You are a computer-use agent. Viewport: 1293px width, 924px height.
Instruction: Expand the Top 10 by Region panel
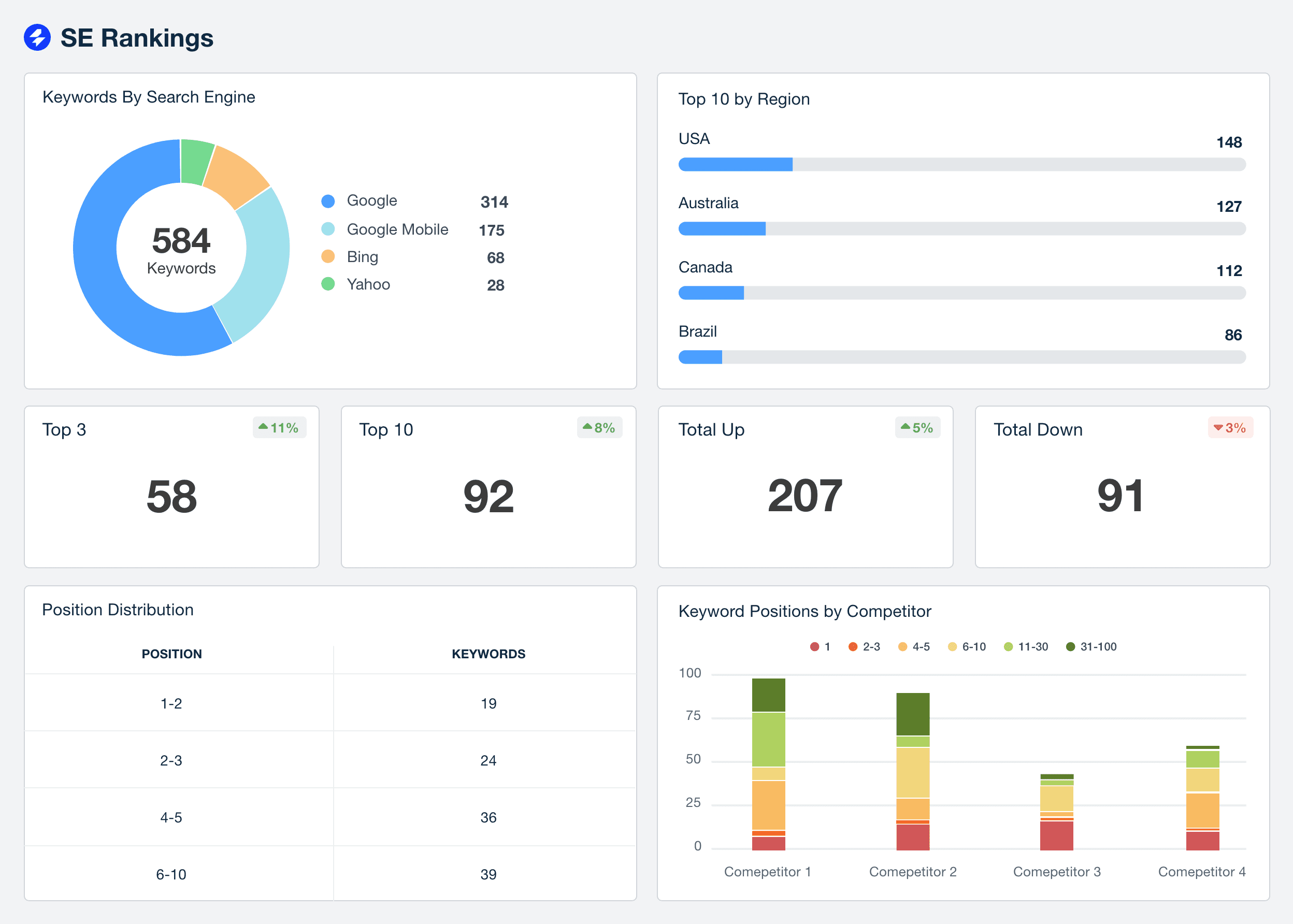coord(744,98)
